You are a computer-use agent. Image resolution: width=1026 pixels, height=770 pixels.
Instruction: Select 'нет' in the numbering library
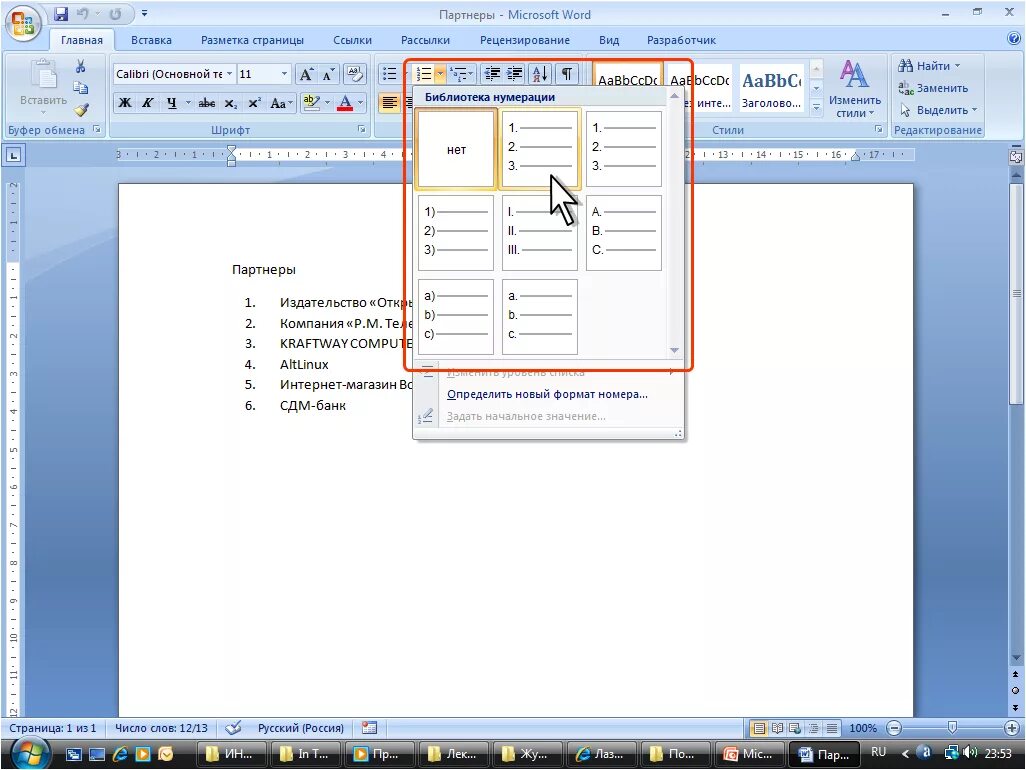click(456, 149)
